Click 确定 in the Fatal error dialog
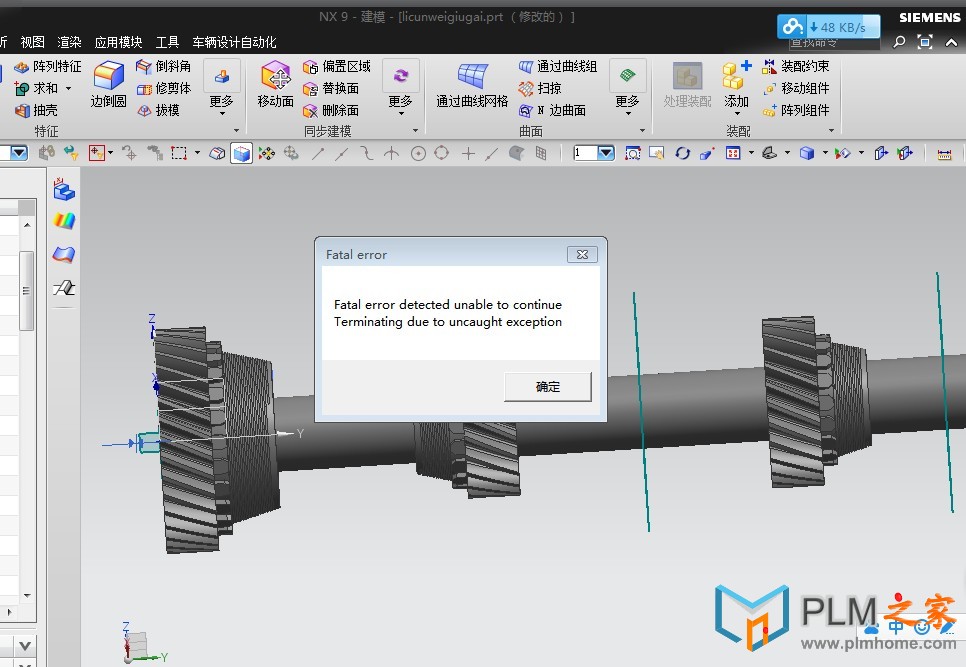This screenshot has height=667, width=966. point(548,387)
